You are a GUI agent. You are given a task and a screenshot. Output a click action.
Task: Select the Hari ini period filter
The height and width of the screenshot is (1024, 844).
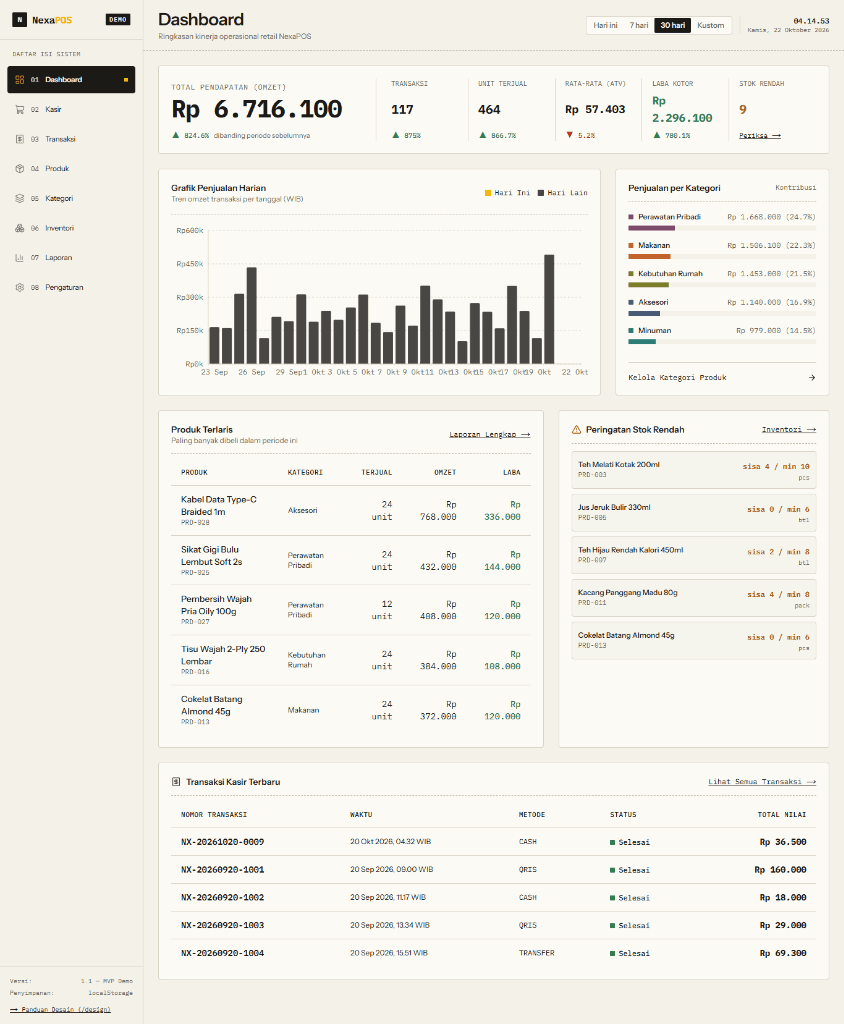click(605, 25)
